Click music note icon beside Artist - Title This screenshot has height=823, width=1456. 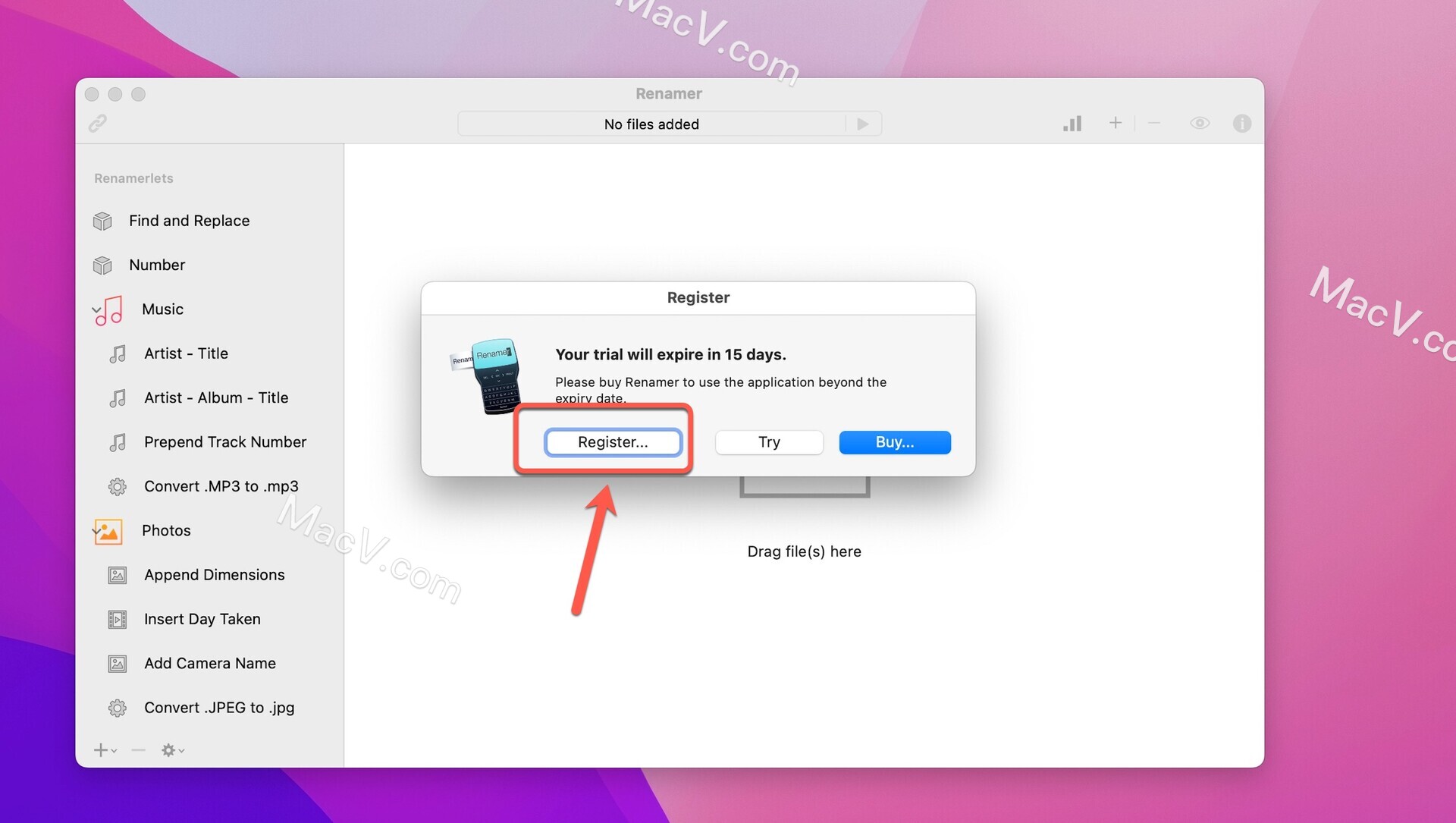pyautogui.click(x=118, y=354)
